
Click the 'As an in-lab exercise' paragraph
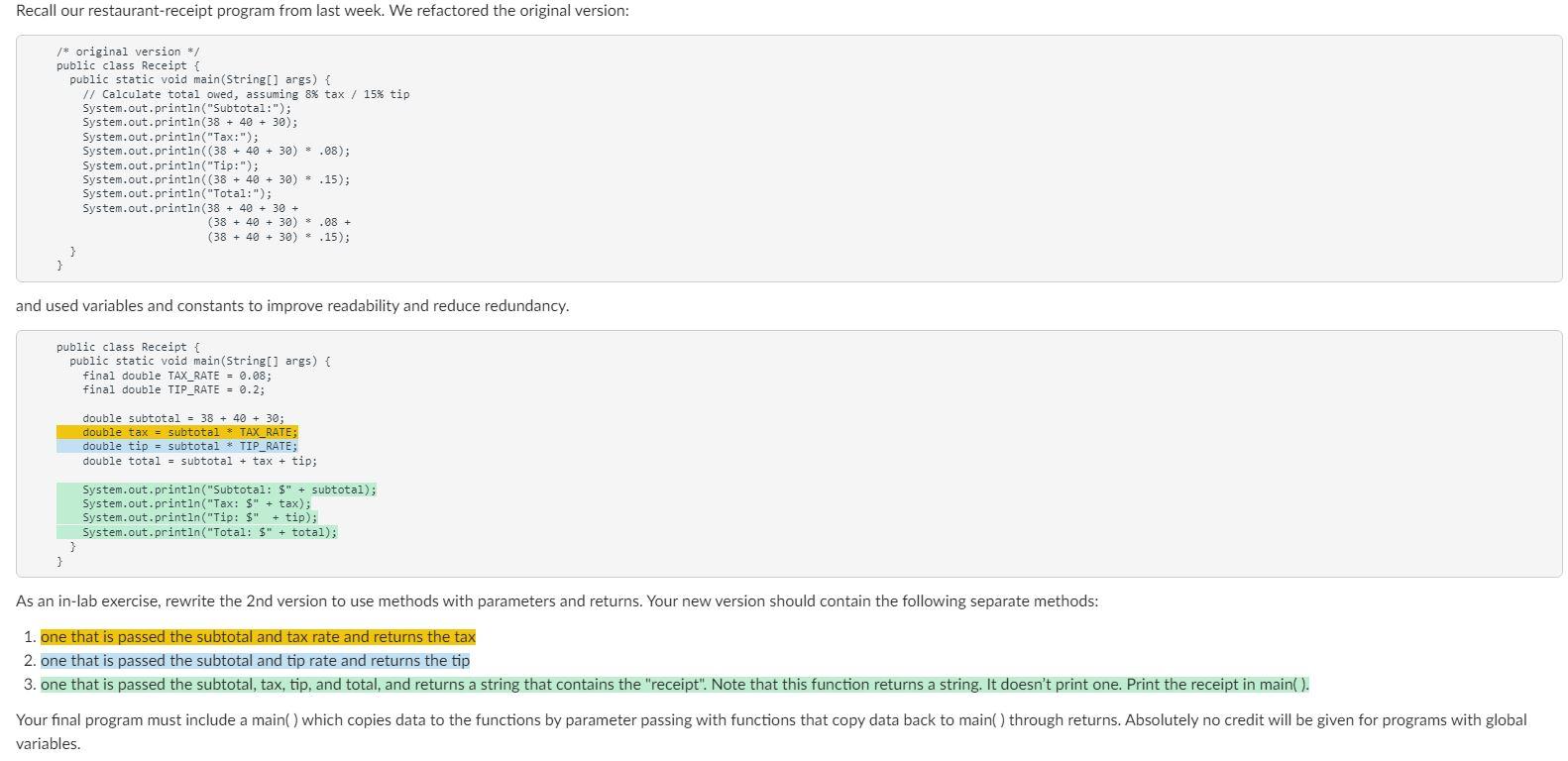pyautogui.click(x=557, y=600)
